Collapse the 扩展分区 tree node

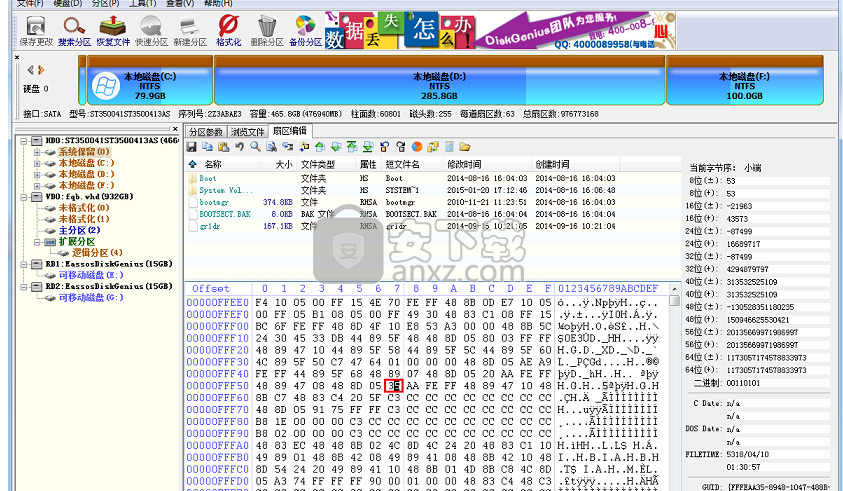click(x=37, y=242)
